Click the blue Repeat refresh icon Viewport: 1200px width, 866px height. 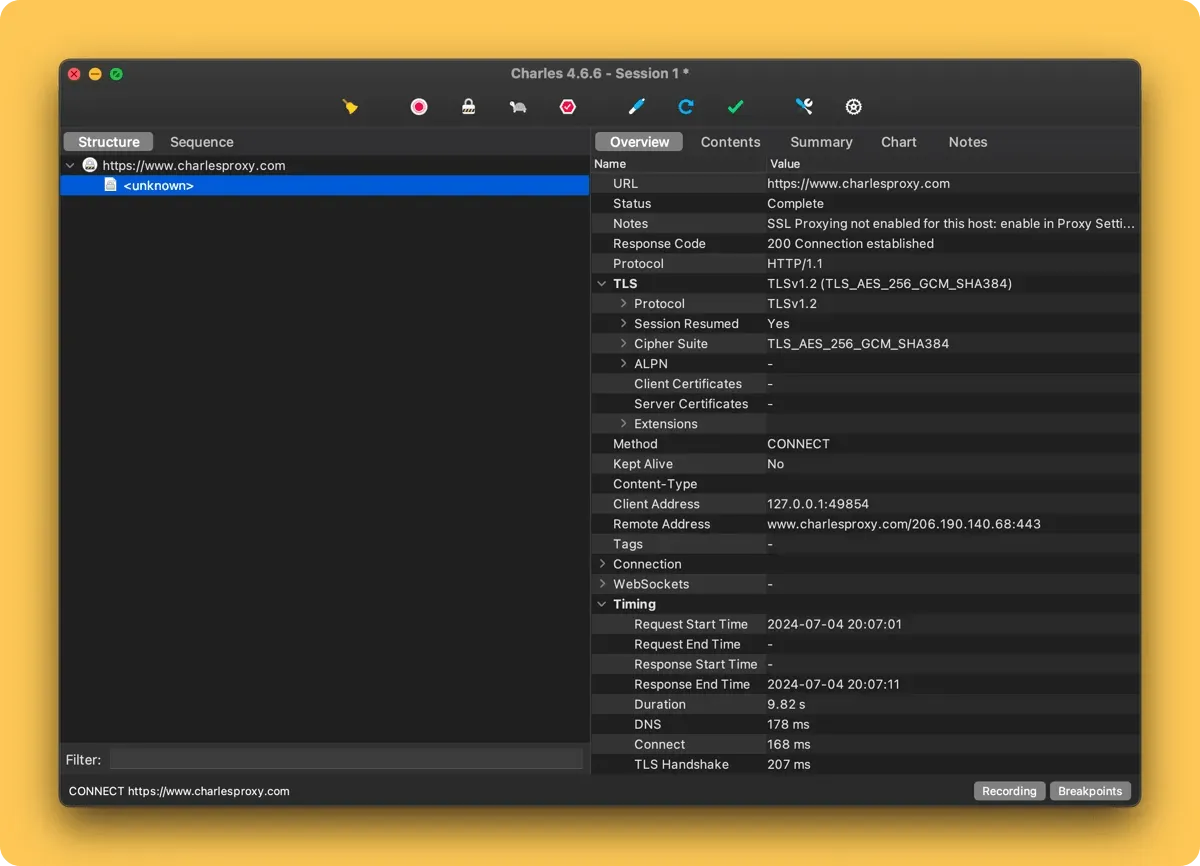686,107
